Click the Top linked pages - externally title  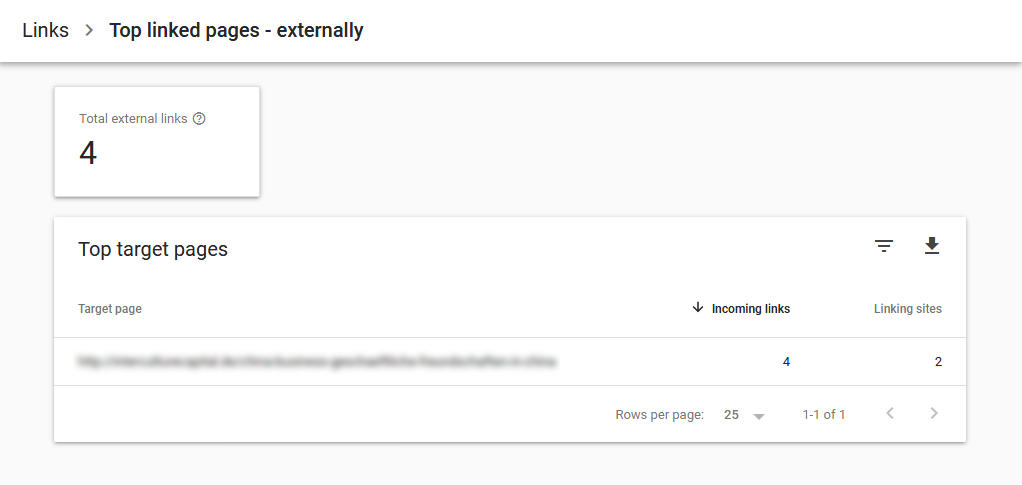tap(236, 30)
